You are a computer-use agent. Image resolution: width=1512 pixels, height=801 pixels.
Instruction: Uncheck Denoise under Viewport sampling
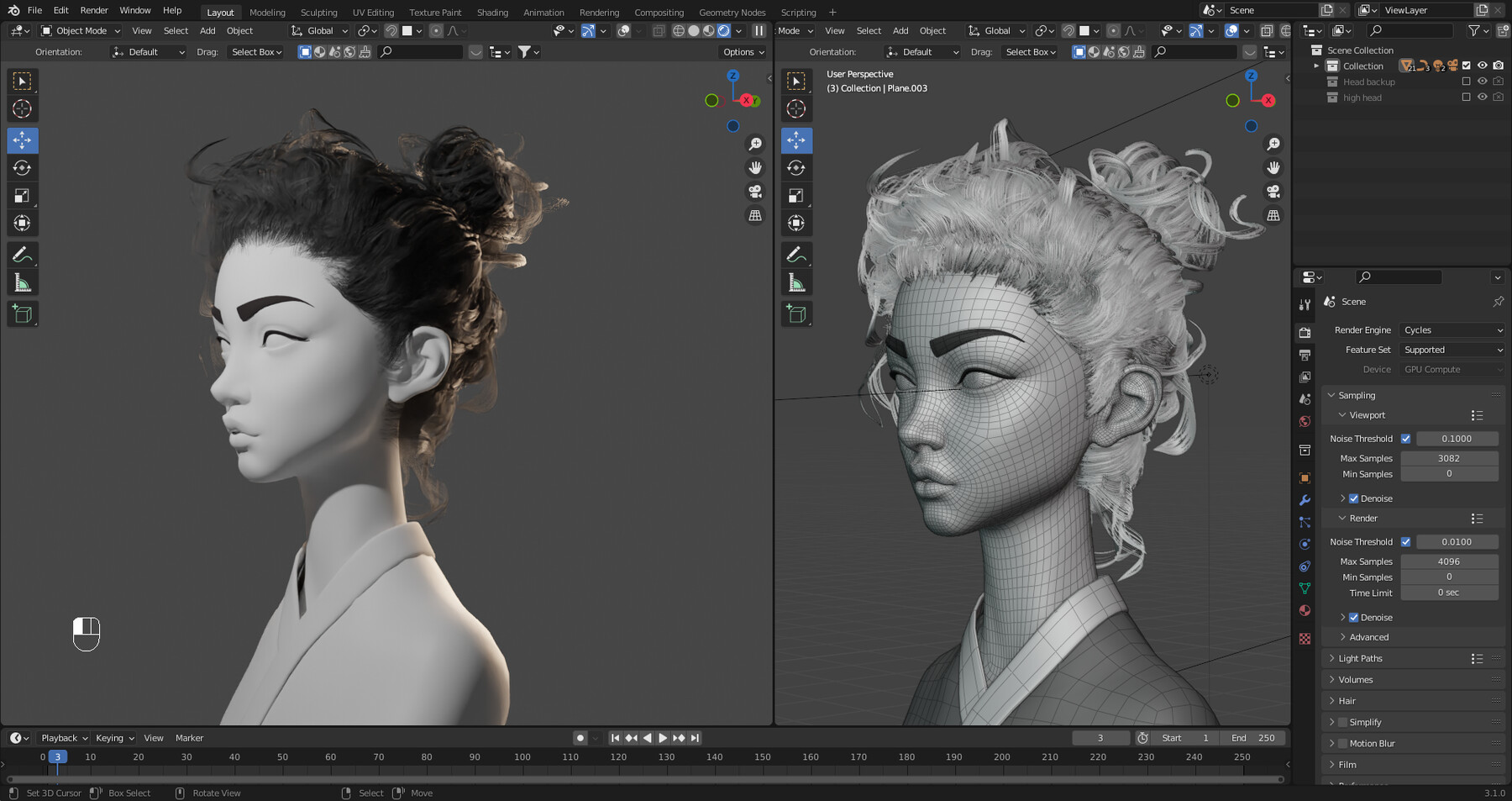[x=1353, y=498]
